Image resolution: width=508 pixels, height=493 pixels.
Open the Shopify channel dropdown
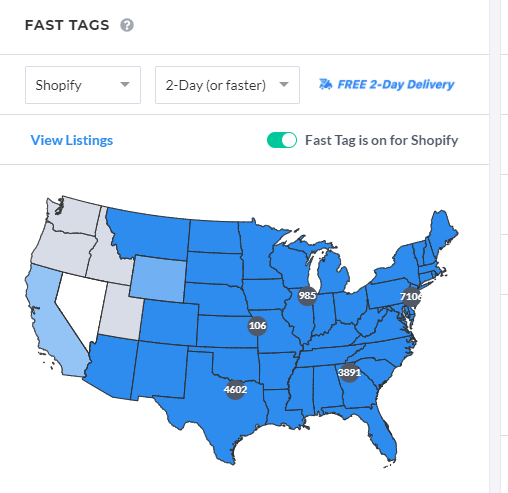tap(83, 85)
